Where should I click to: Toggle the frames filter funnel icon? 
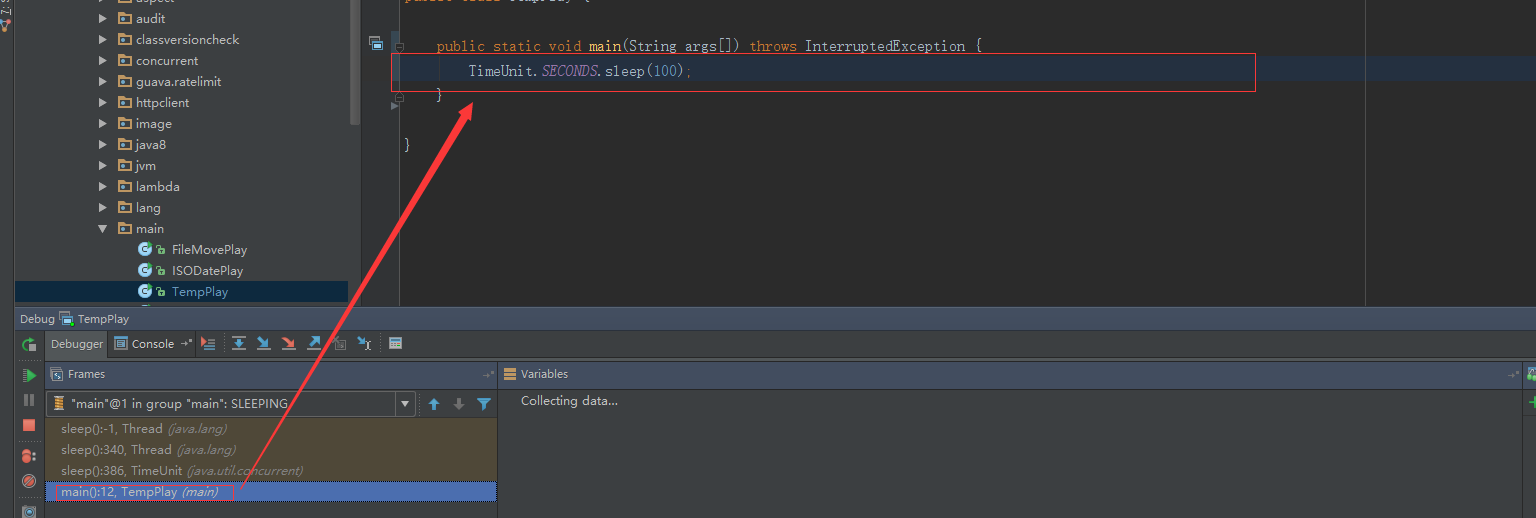pyautogui.click(x=484, y=404)
